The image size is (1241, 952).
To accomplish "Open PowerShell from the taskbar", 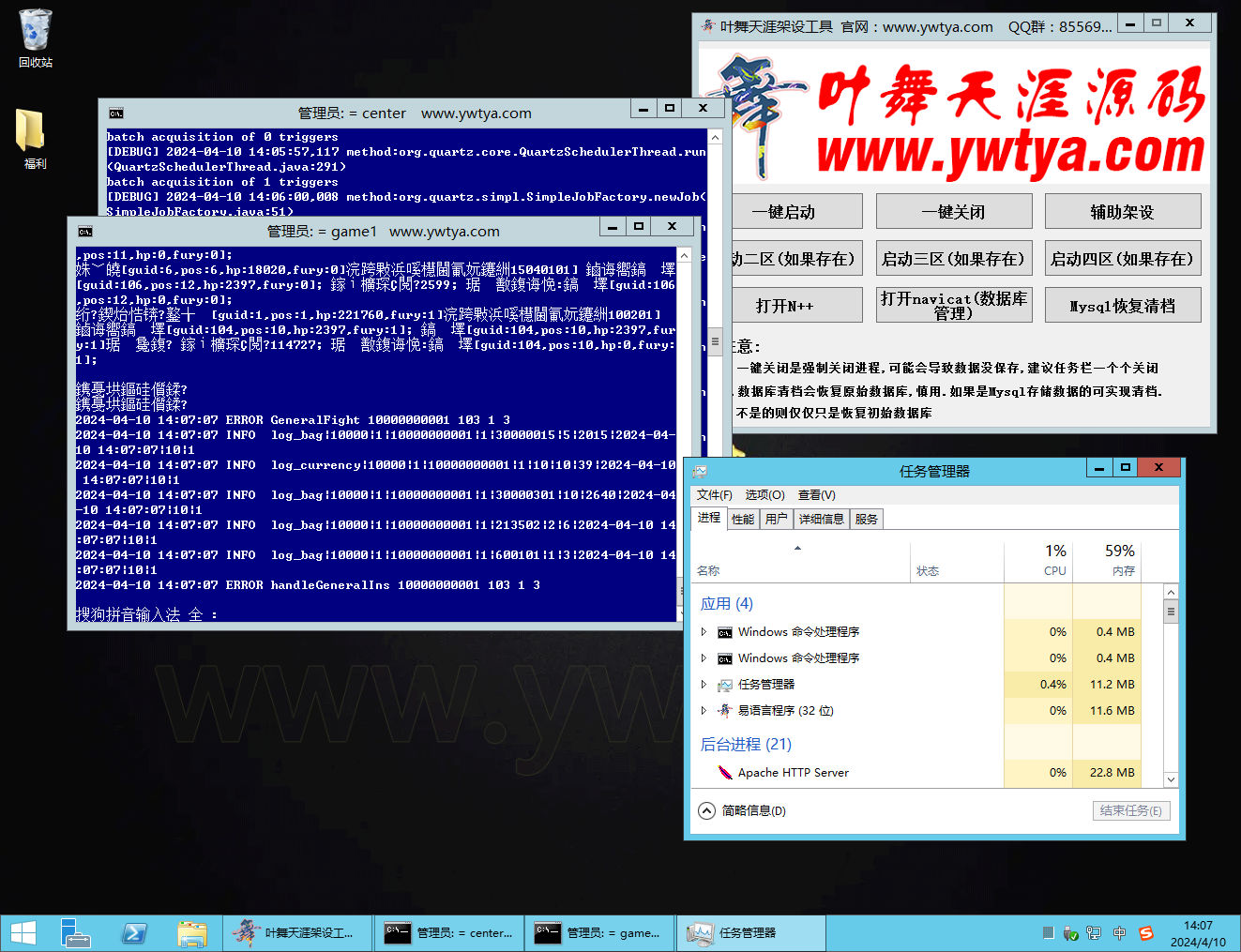I will click(x=134, y=933).
